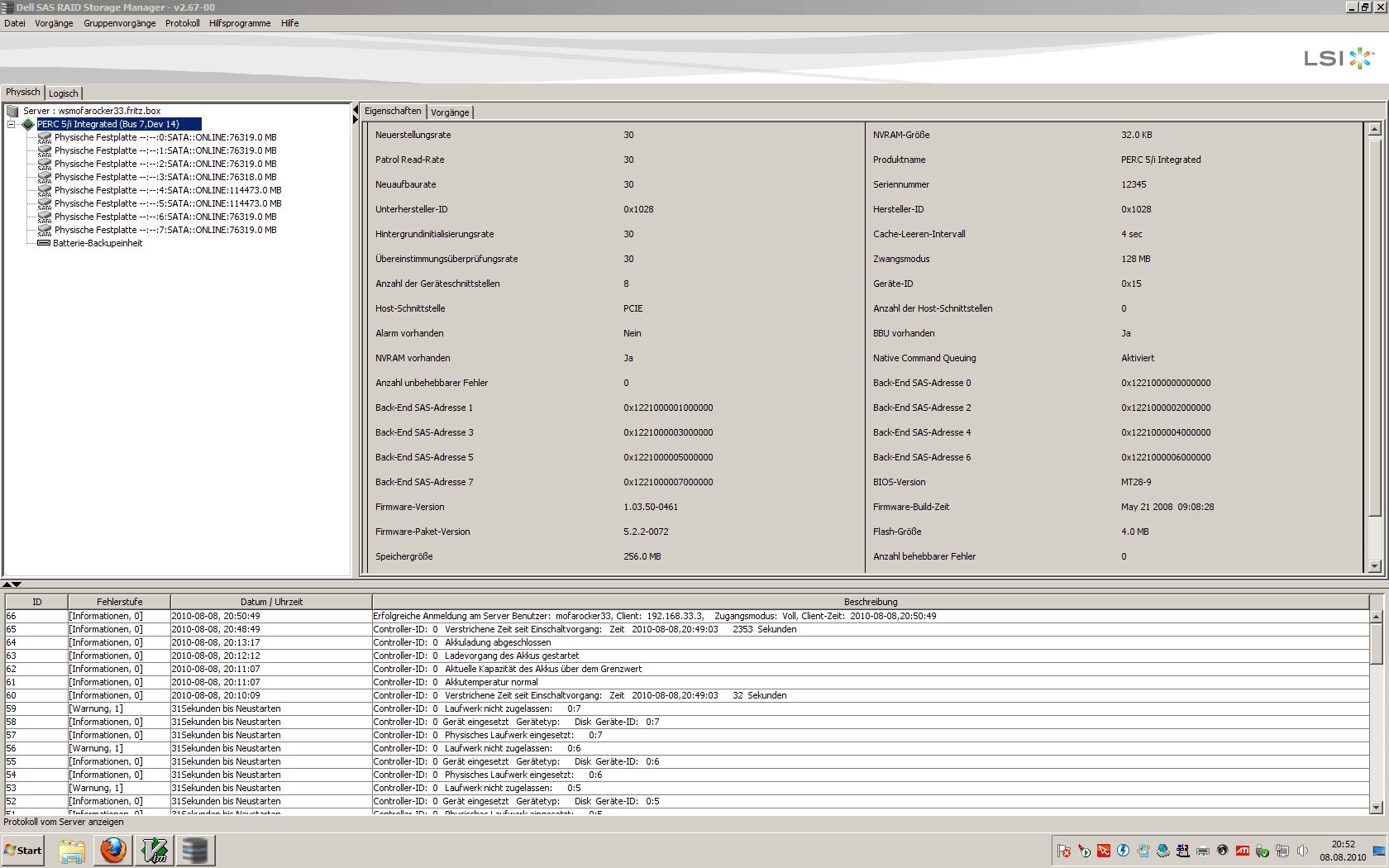Collapse the left panel with the left arrow
The height and width of the screenshot is (868, 1389).
click(356, 110)
